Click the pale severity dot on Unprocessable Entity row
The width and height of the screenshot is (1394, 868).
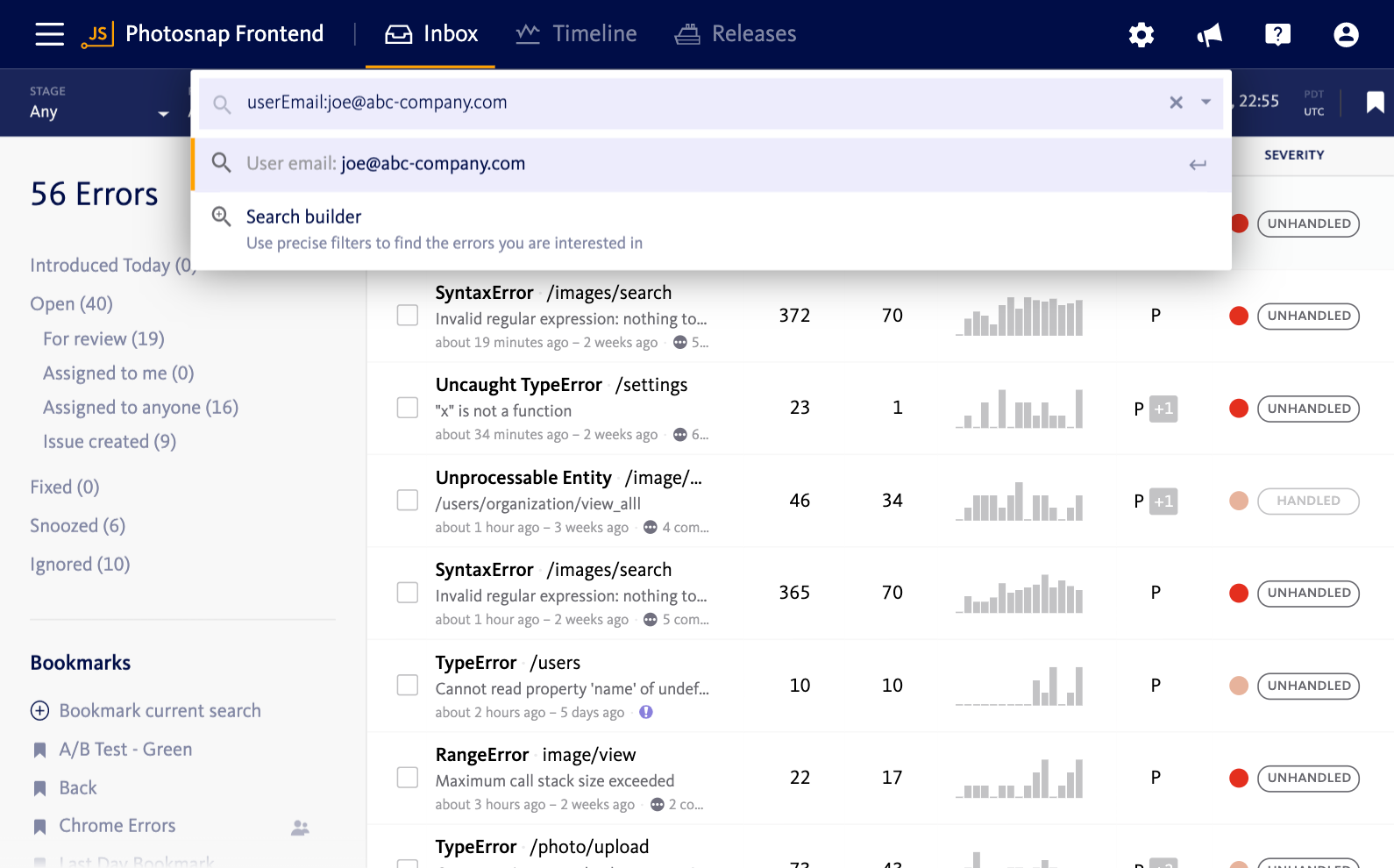point(1239,501)
